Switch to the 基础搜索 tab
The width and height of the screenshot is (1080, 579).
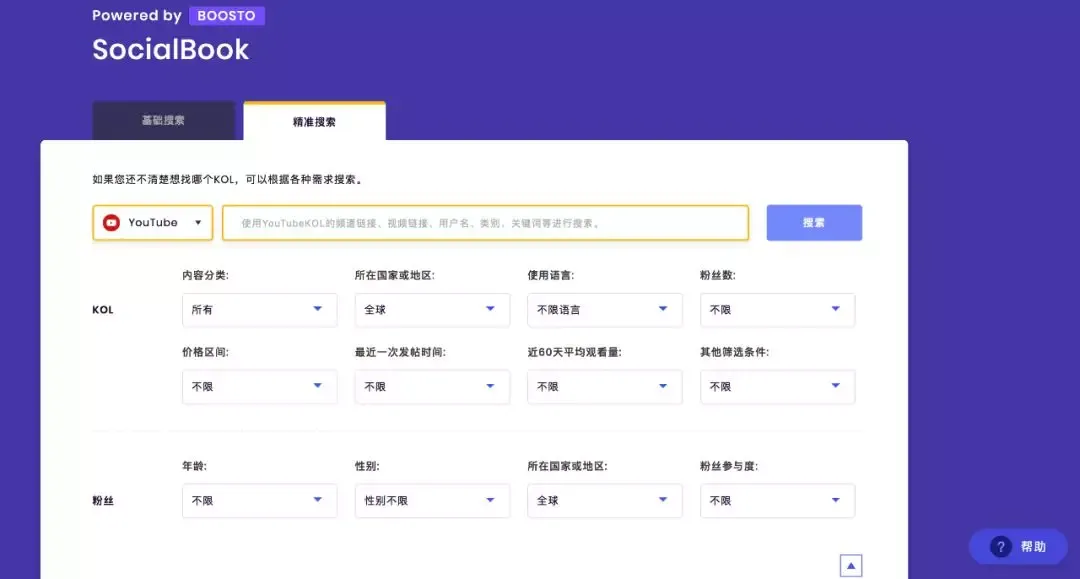coord(163,121)
